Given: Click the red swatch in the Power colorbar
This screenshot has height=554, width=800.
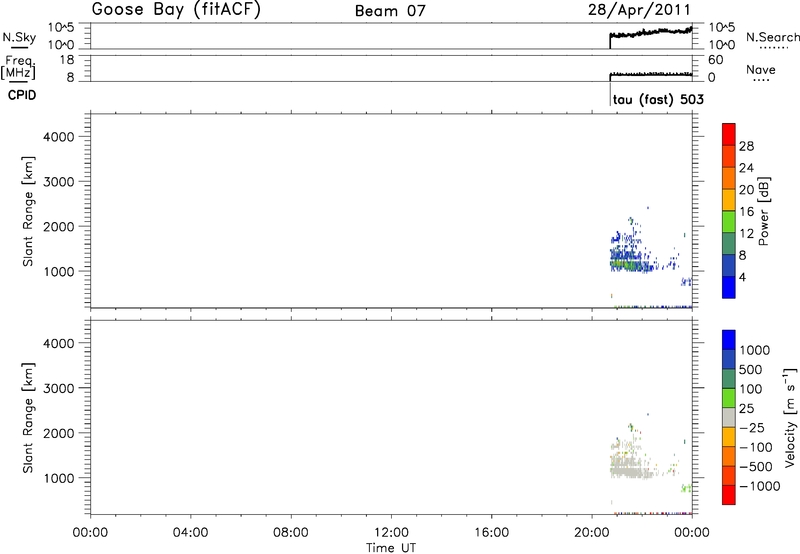Looking at the screenshot, I should [x=729, y=134].
